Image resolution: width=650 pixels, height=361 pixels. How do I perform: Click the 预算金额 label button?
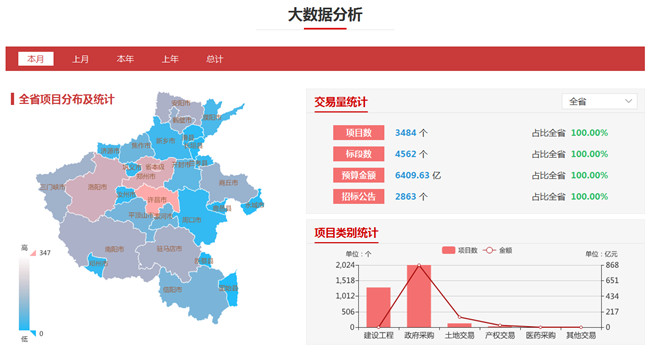tap(359, 175)
